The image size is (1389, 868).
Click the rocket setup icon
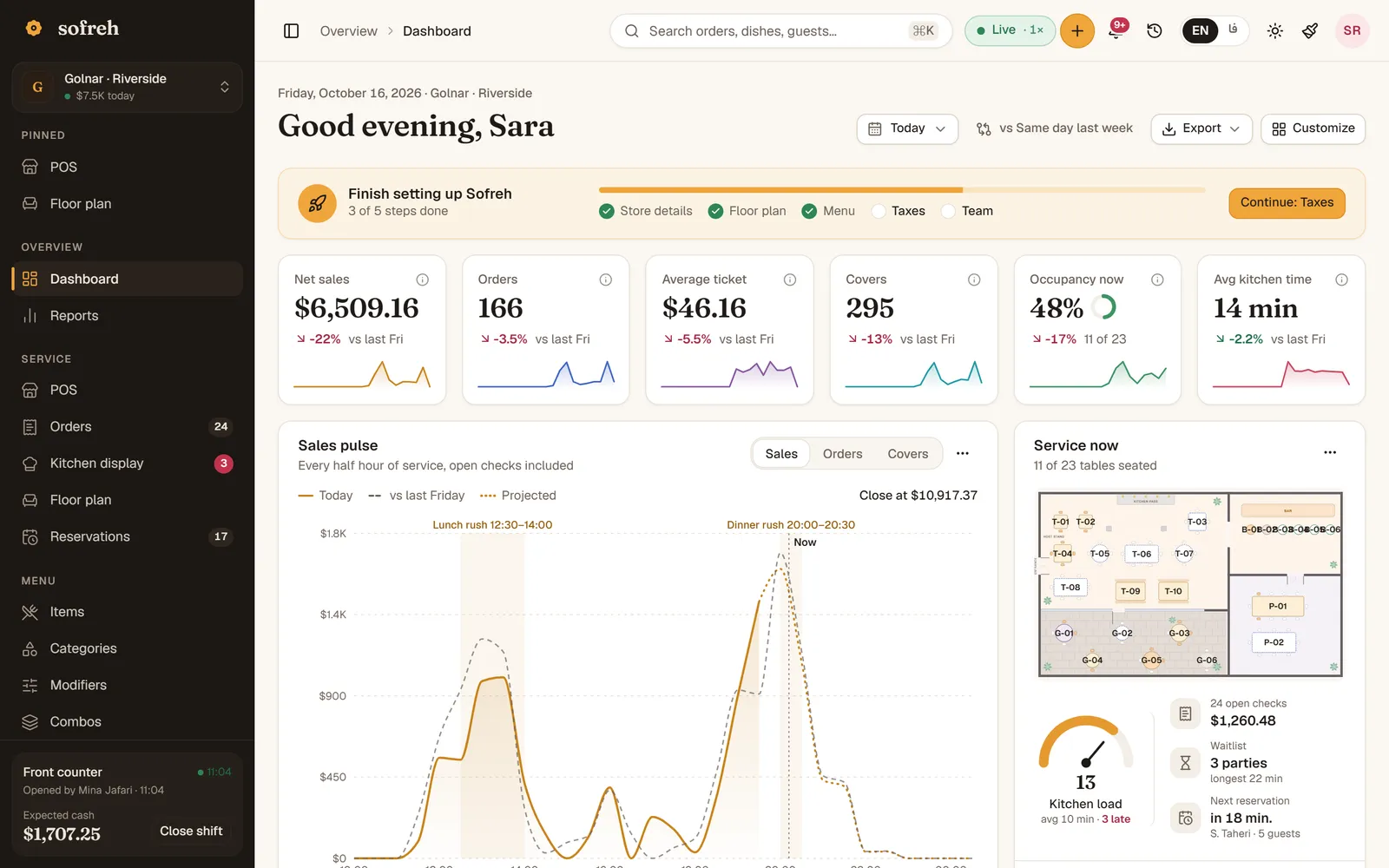[x=317, y=203]
